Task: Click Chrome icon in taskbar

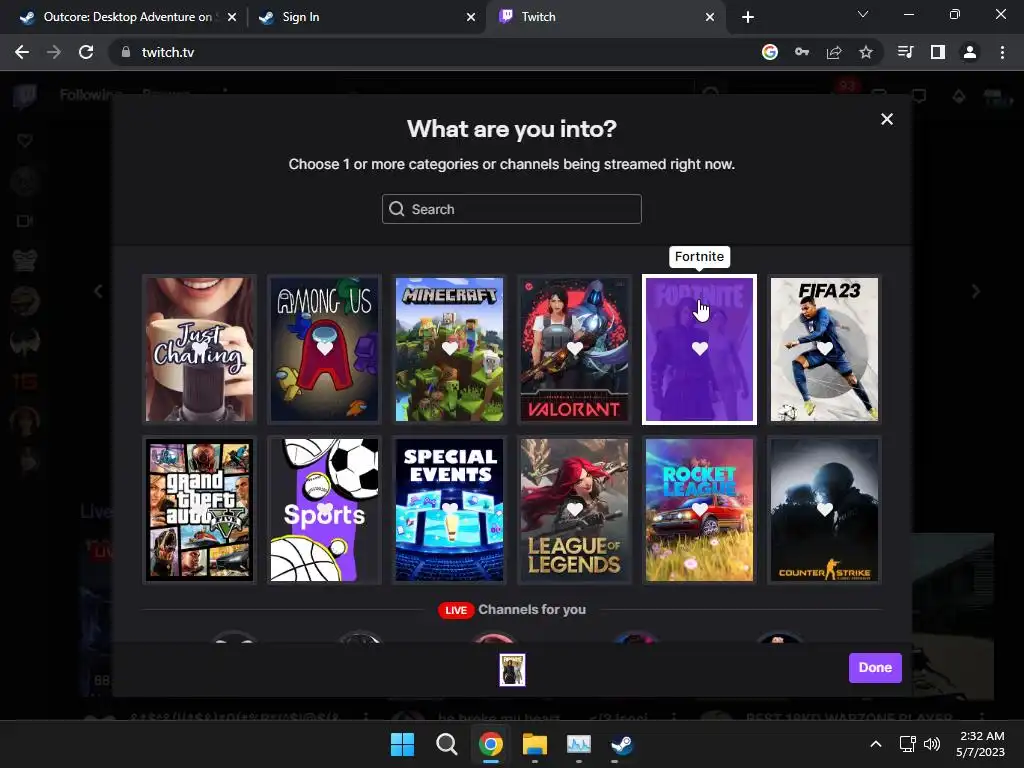Action: point(490,744)
